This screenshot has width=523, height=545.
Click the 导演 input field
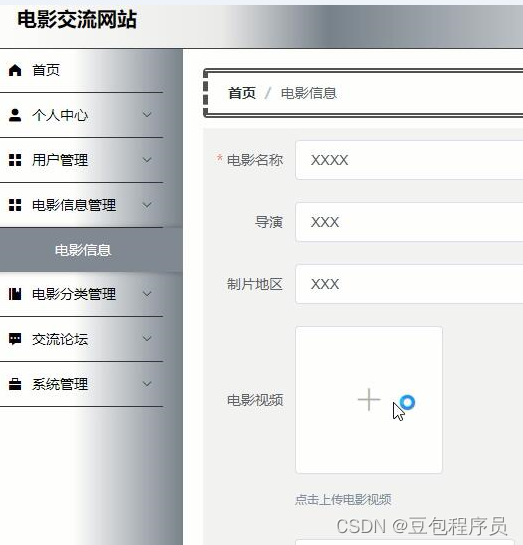coord(409,222)
